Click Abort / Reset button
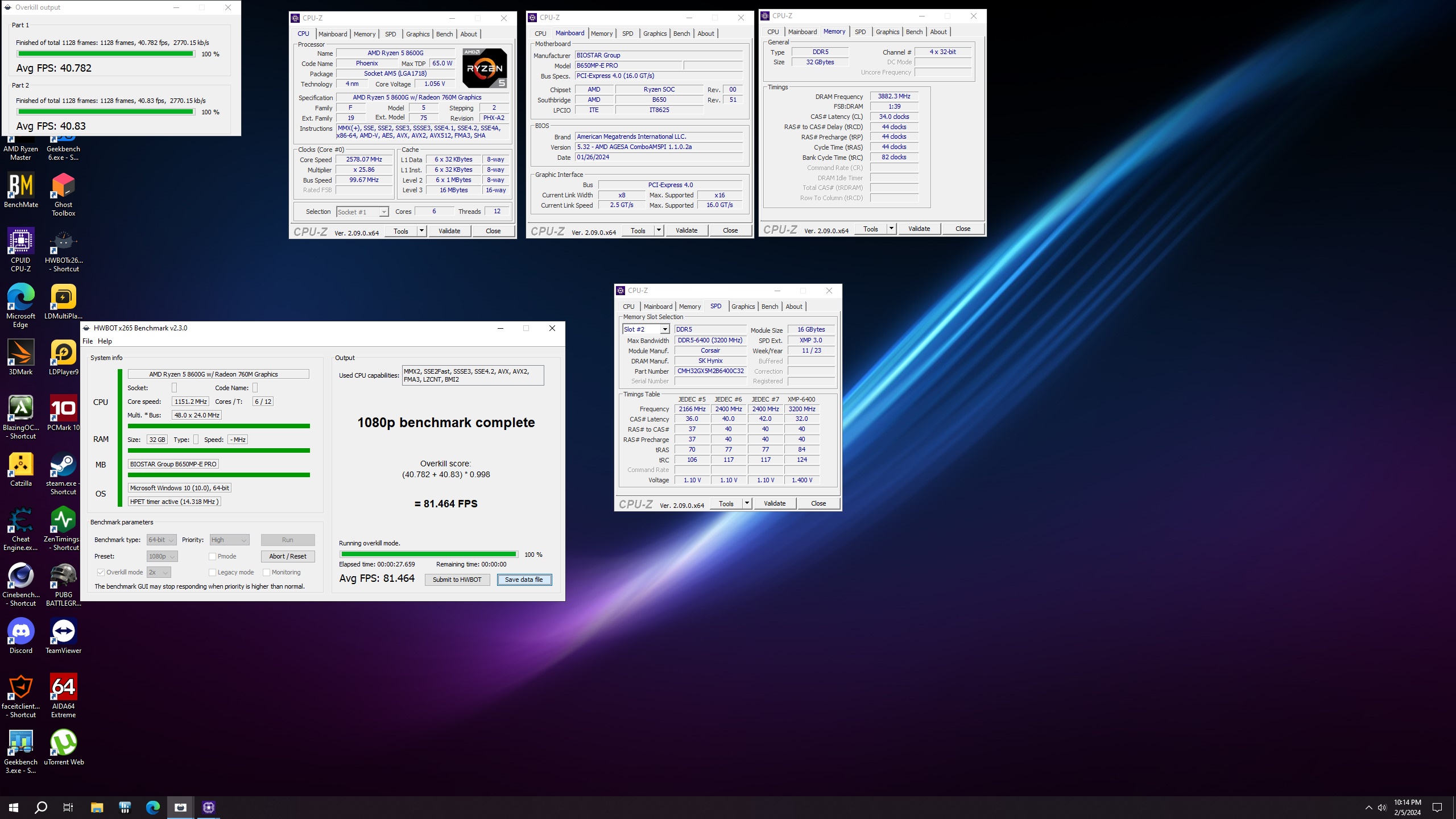This screenshot has height=819, width=1456. click(288, 556)
